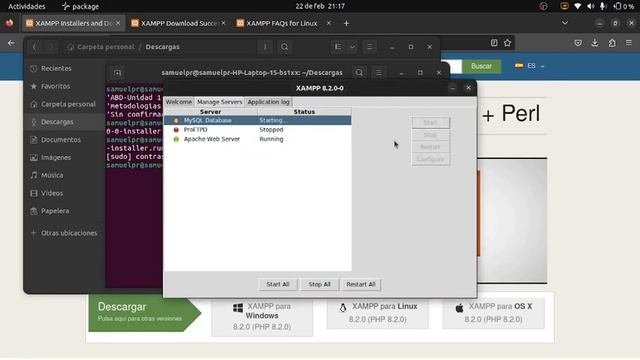Open the file manager path options menu
The width and height of the screenshot is (640, 360).
[265, 47]
